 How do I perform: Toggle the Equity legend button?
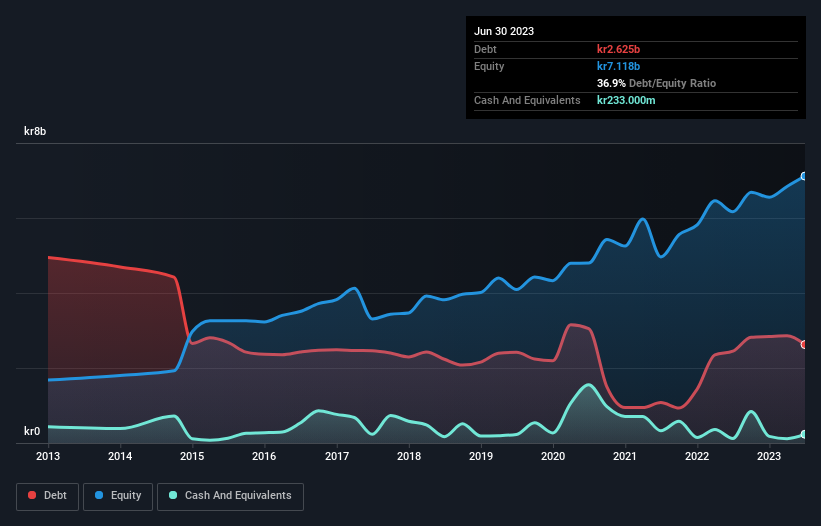[118, 496]
